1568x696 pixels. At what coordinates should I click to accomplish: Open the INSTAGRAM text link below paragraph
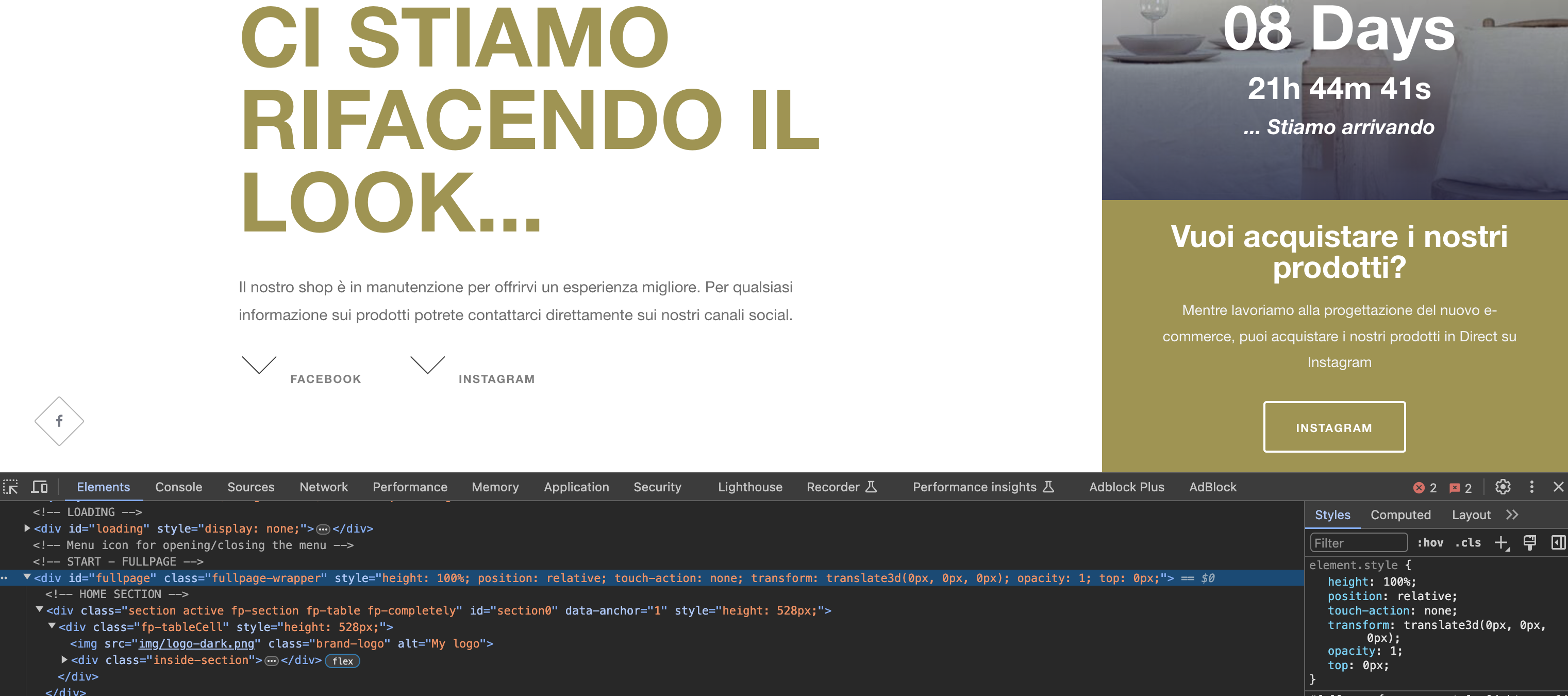coord(497,379)
